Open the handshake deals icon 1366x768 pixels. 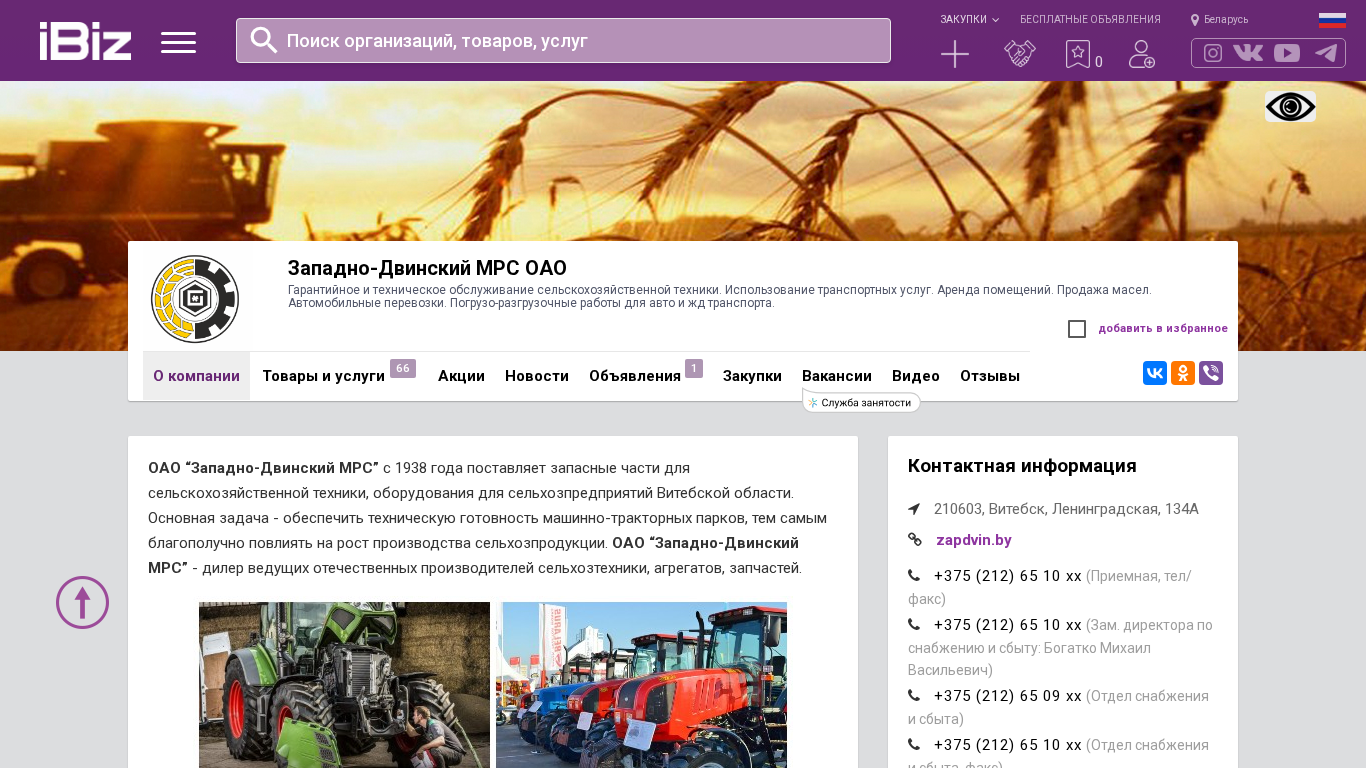coord(1020,54)
